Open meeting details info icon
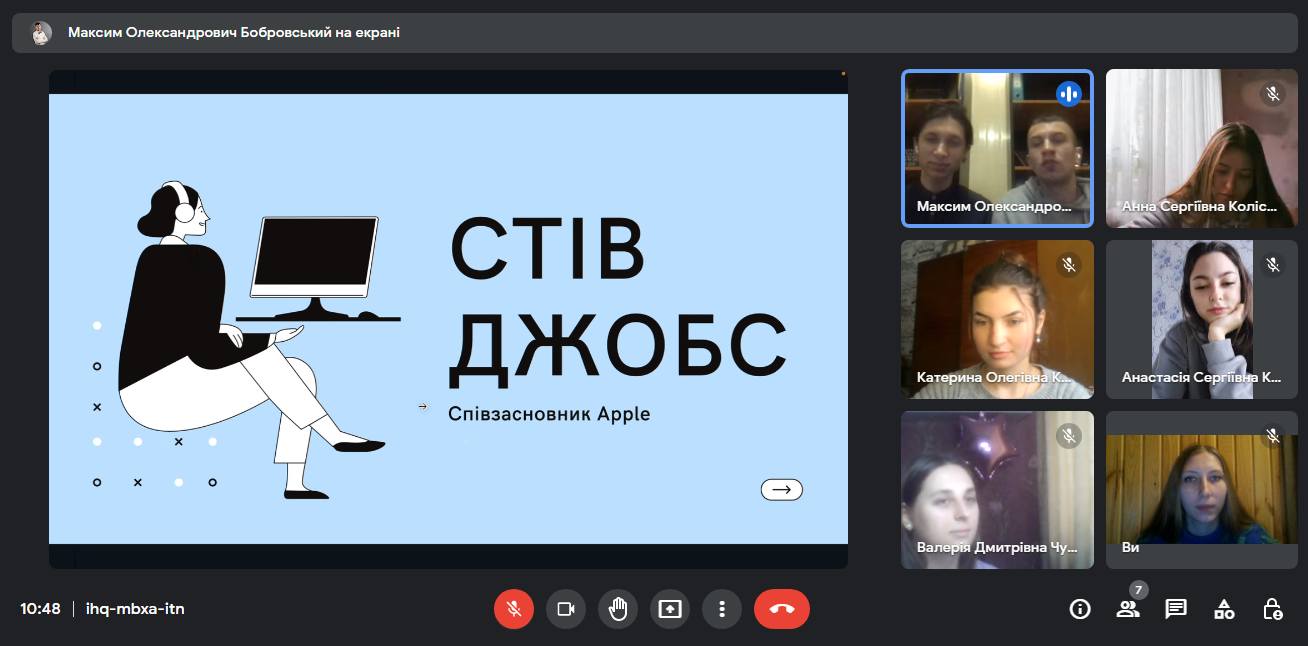Viewport: 1308px width, 646px height. [x=1080, y=609]
